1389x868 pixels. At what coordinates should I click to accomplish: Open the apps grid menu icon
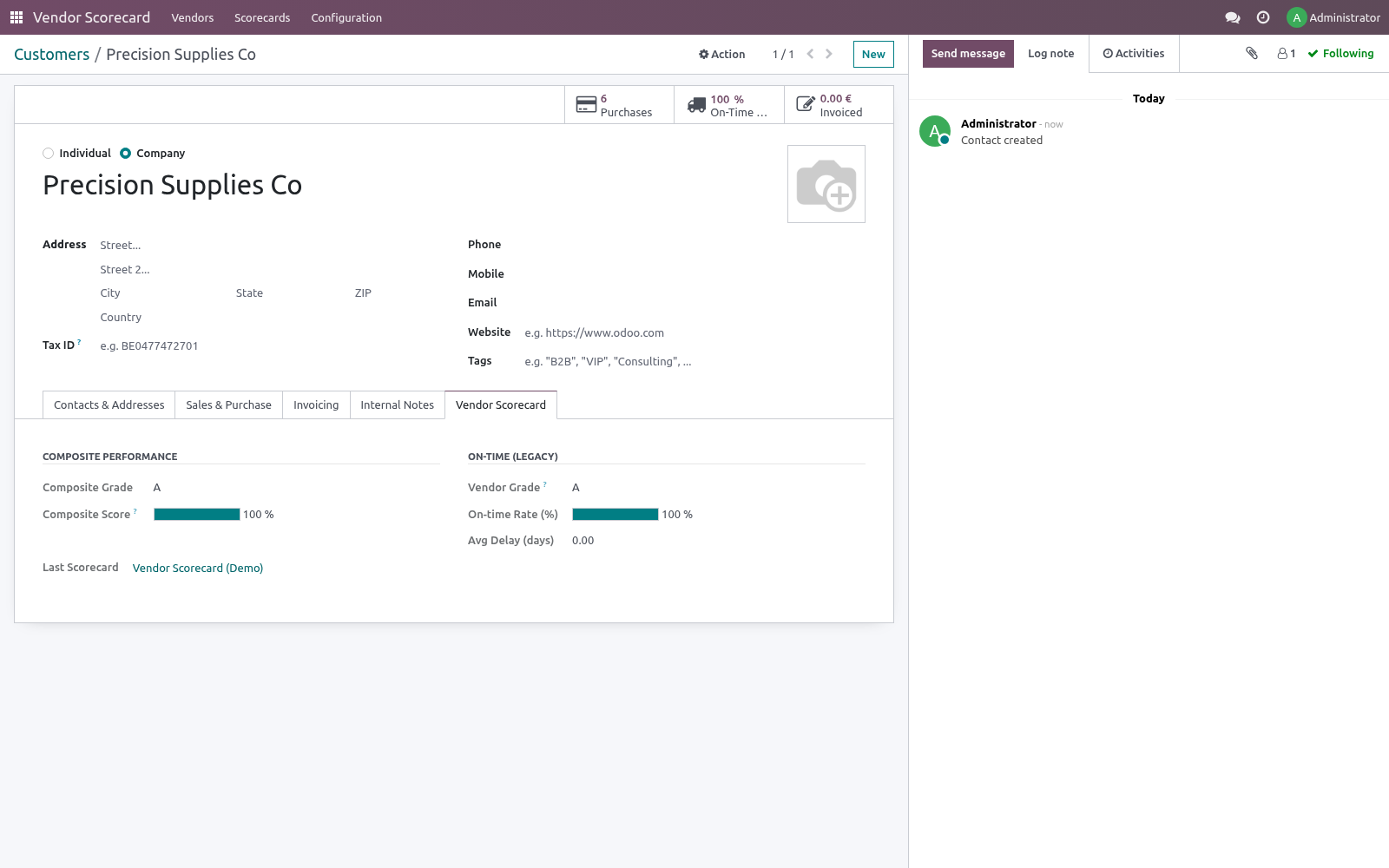click(16, 17)
